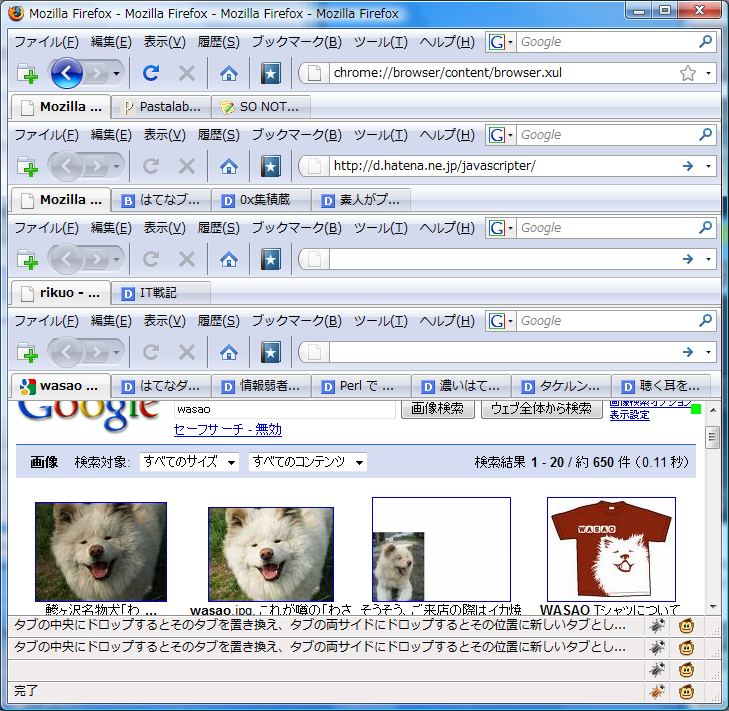Click Stop X in the chrome:// URL toolbar
Image resolution: width=729 pixels, height=711 pixels.
coord(187,73)
